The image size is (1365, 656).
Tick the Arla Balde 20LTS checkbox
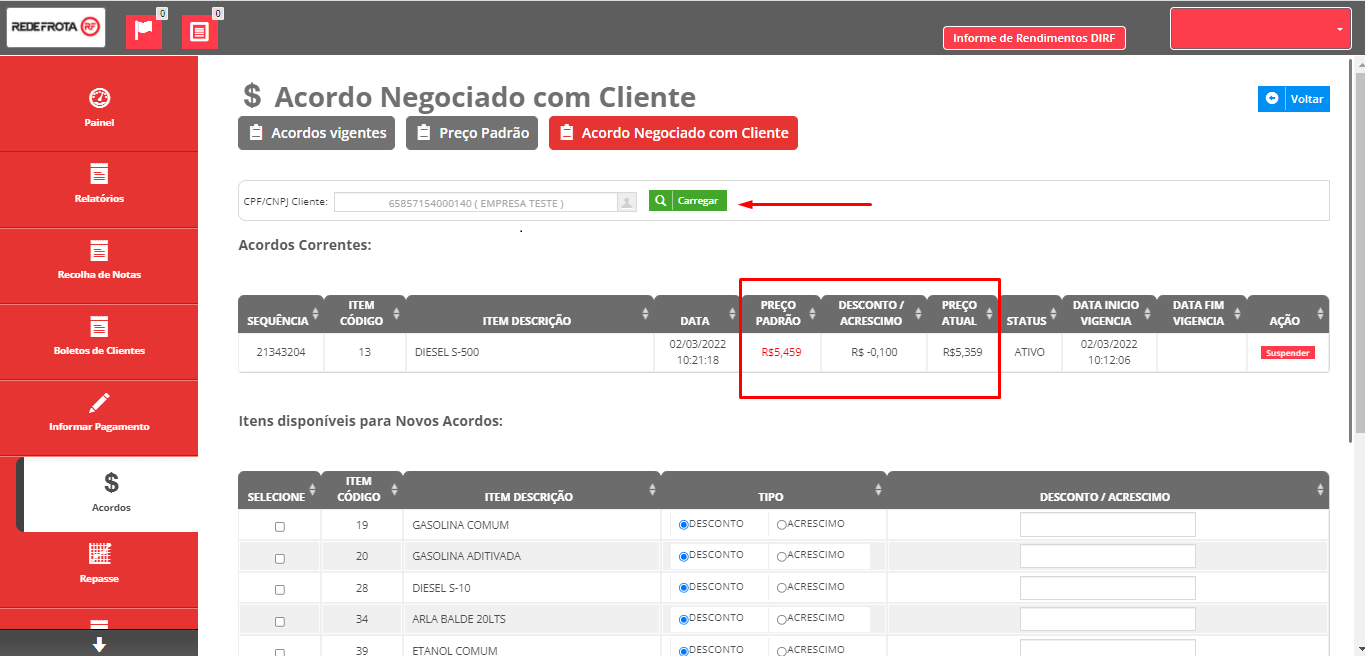coord(279,622)
